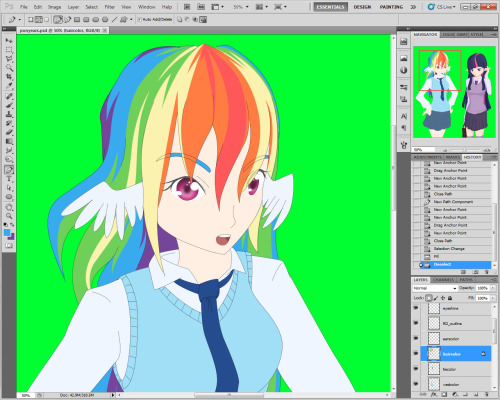
Task: Click the background purple color swatch
Action: (x=12, y=237)
